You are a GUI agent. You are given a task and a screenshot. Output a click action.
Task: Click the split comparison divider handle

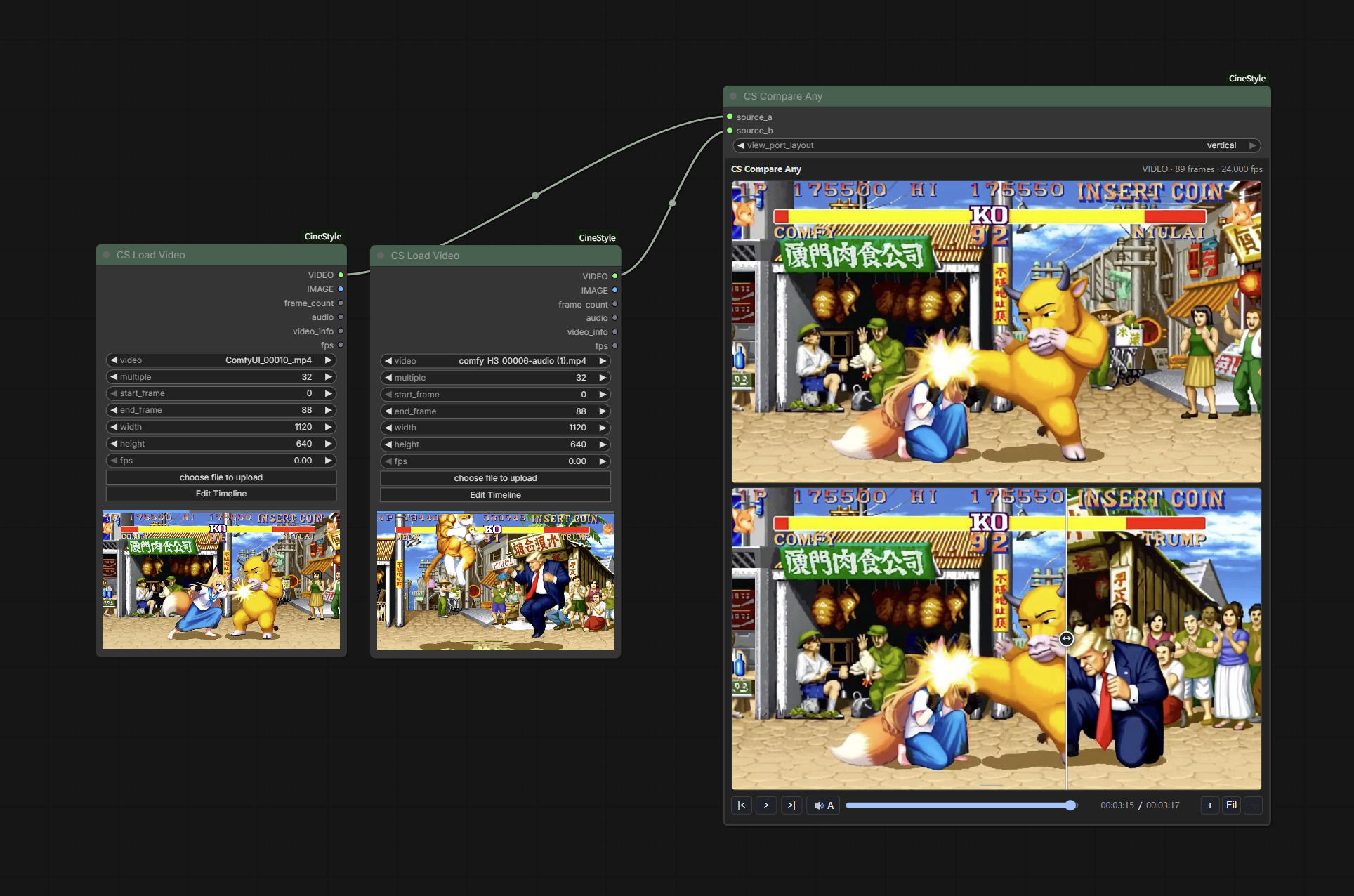click(1066, 639)
